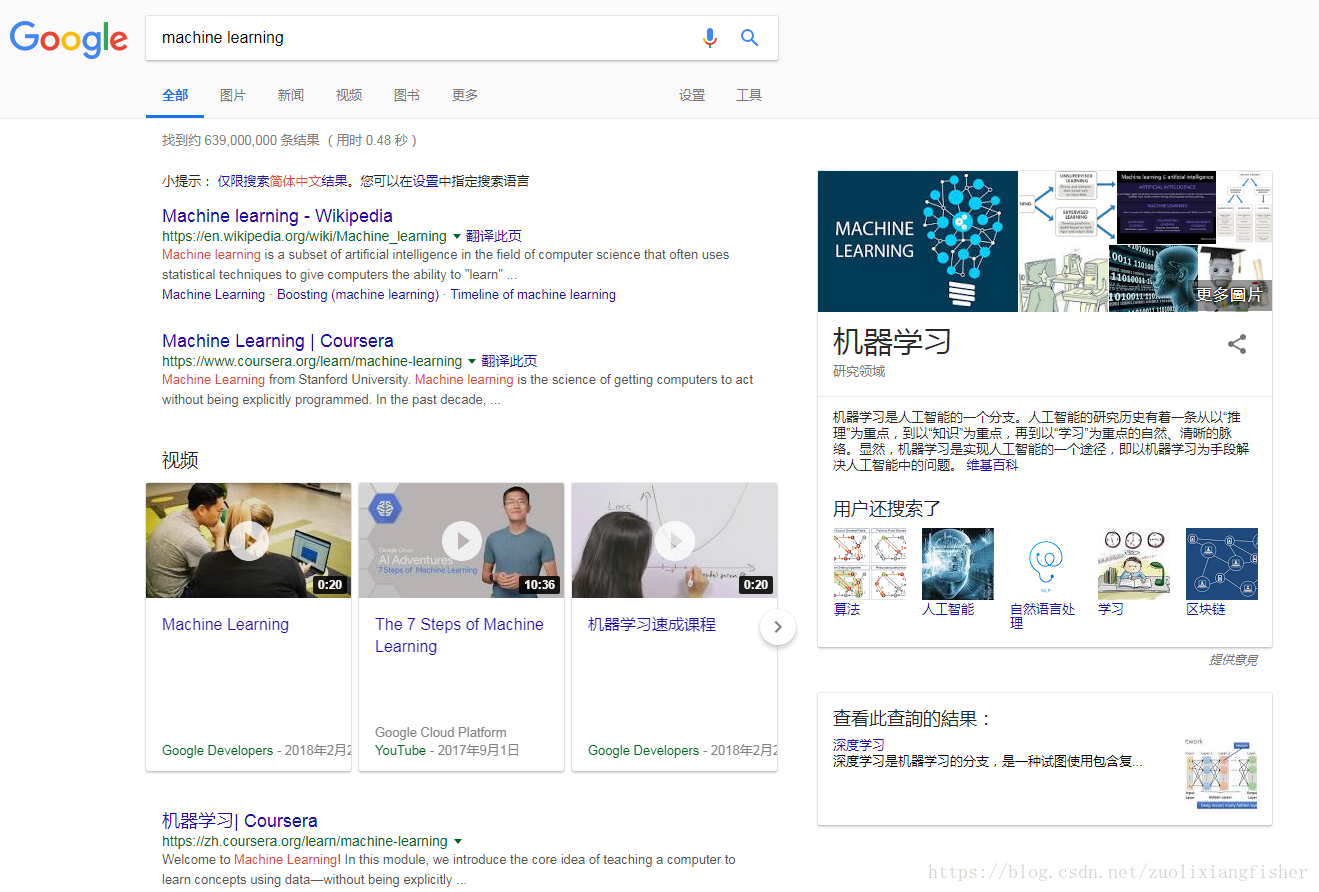
Task: Open The 7 Steps of Machine Learning title
Action: pos(459,636)
